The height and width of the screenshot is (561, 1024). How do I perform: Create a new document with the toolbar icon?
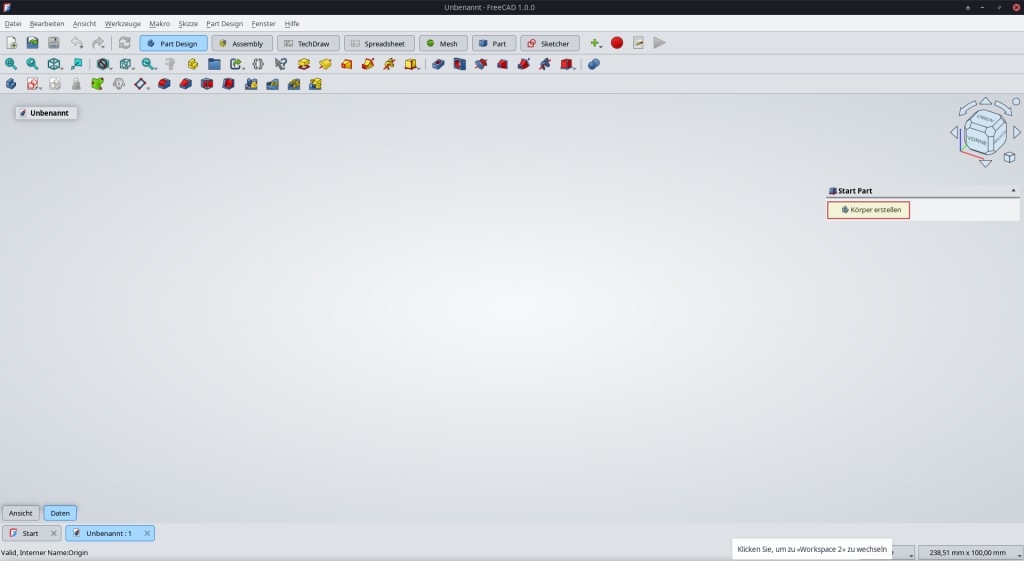point(11,43)
